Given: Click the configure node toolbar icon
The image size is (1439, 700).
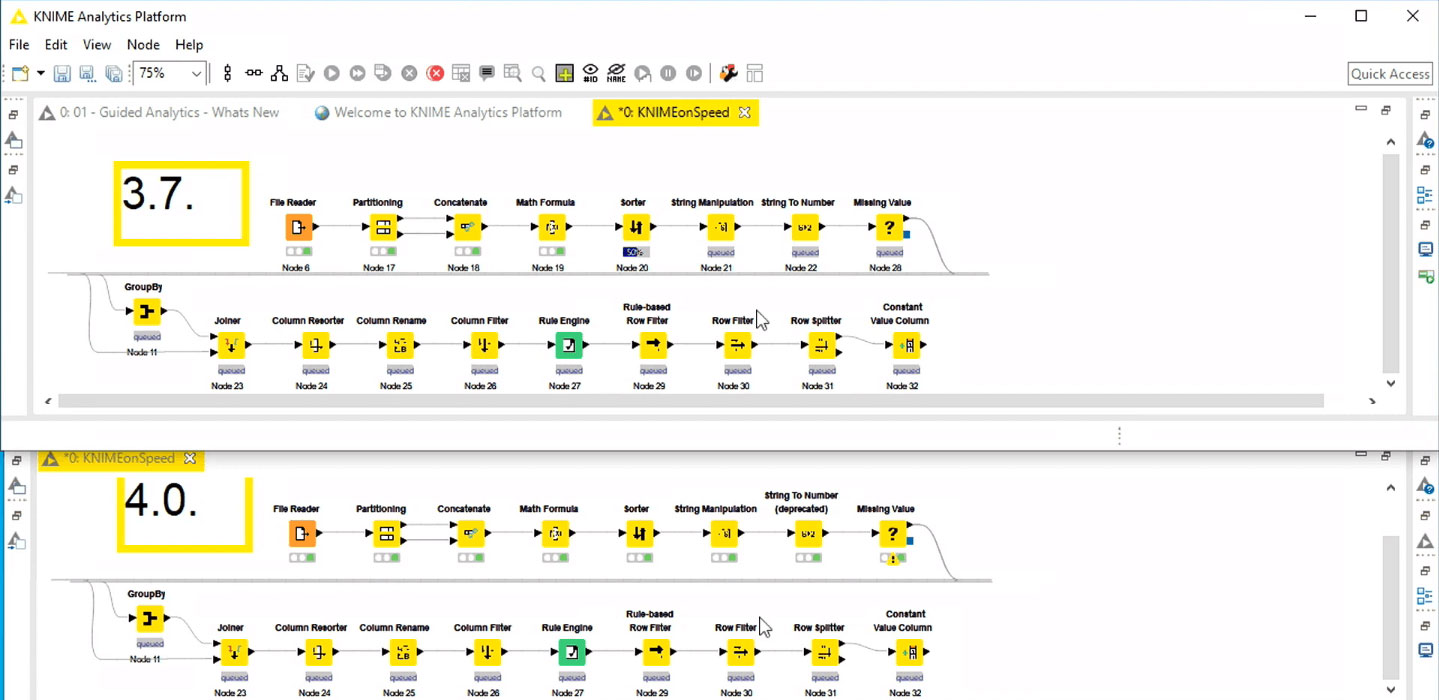Looking at the screenshot, I should (x=305, y=73).
